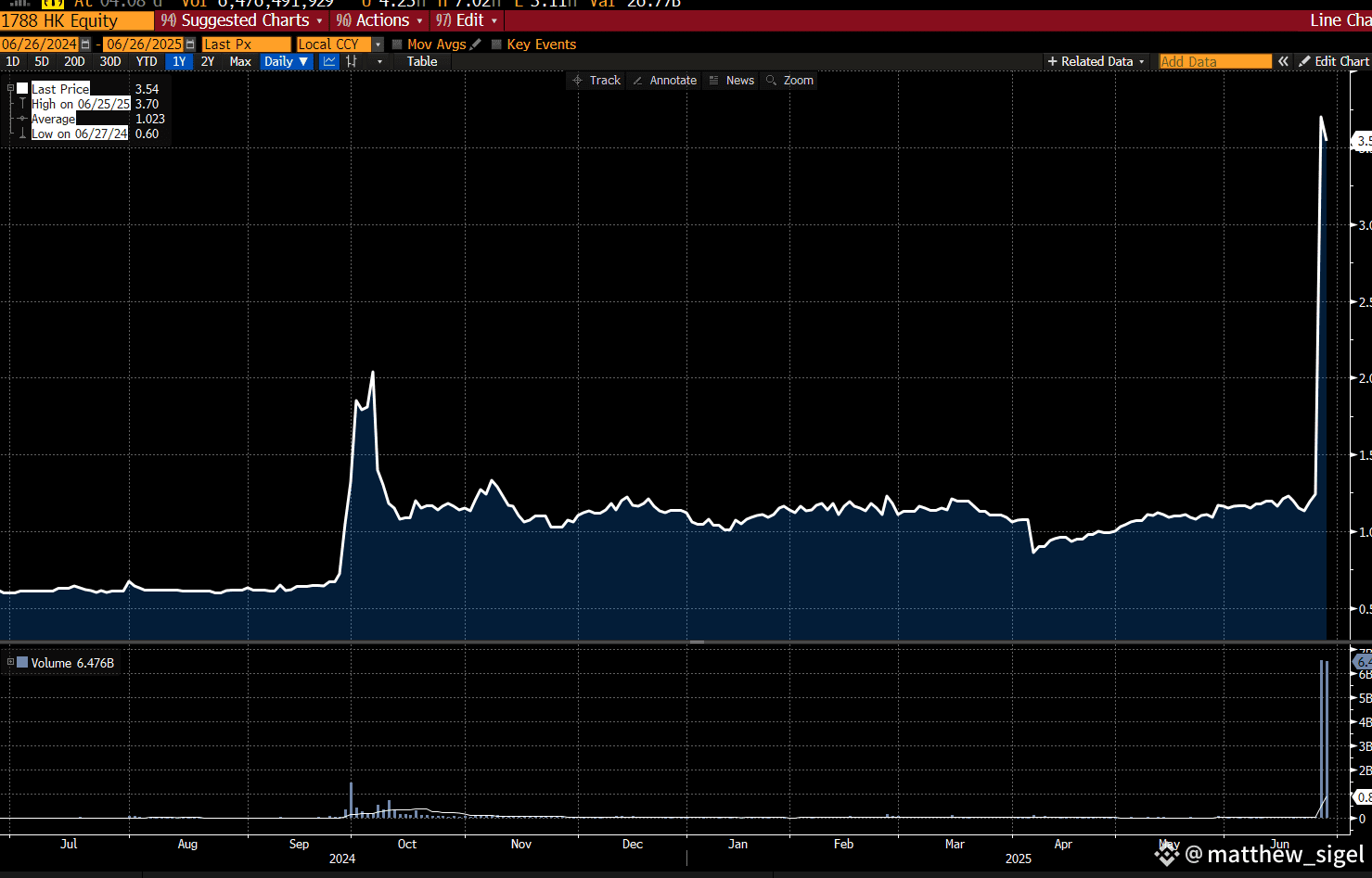Open the Actions menu

(x=379, y=20)
